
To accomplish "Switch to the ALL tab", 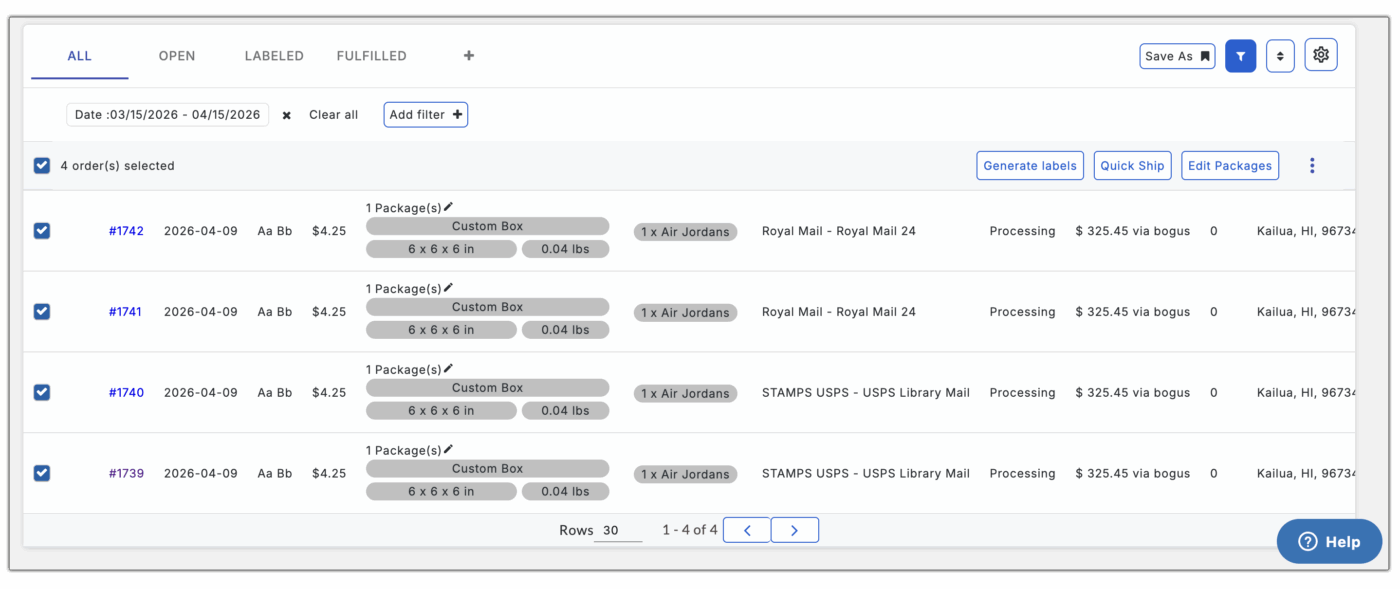I will pyautogui.click(x=80, y=56).
